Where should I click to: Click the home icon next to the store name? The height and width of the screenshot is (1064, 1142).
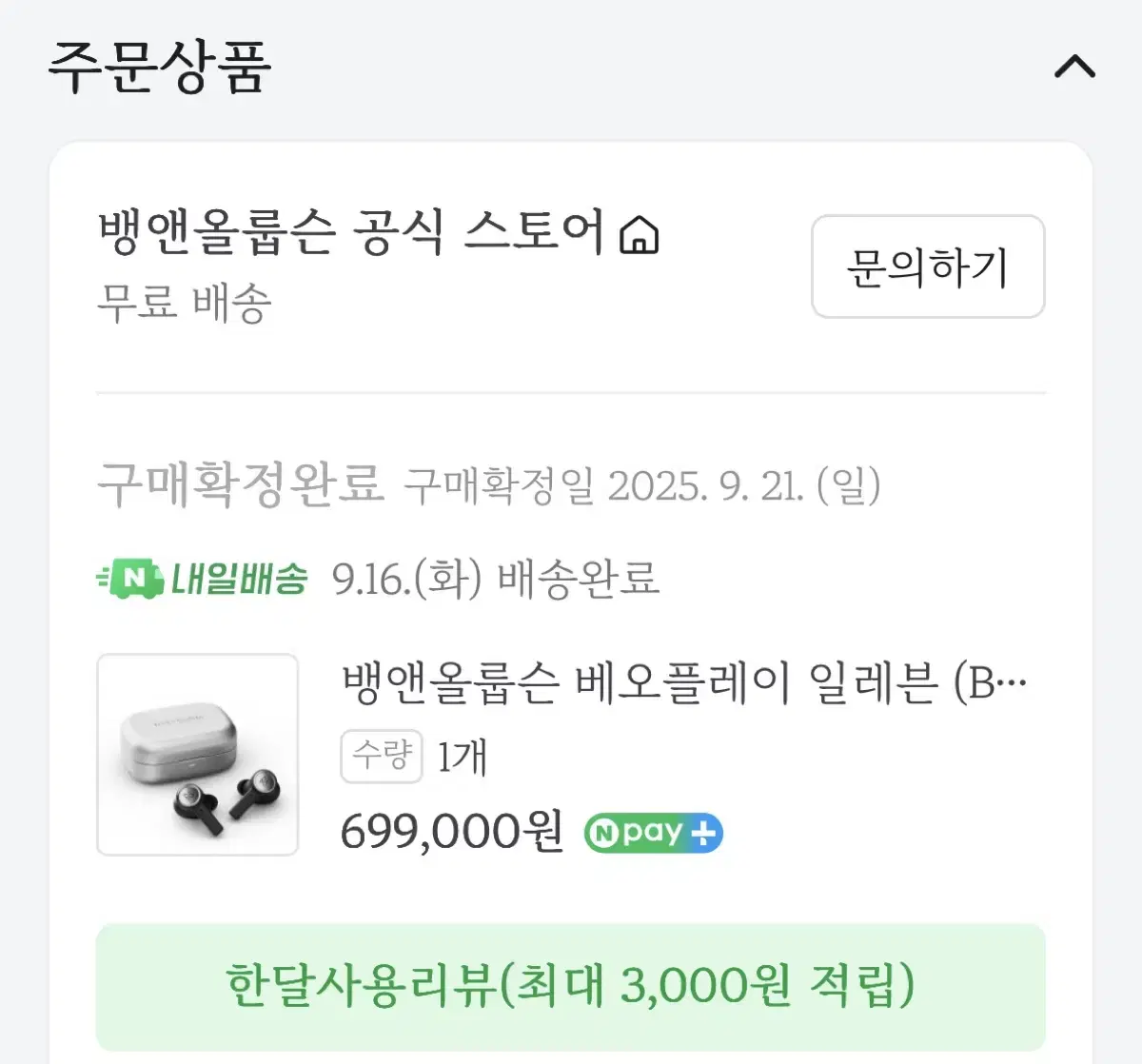pyautogui.click(x=640, y=236)
